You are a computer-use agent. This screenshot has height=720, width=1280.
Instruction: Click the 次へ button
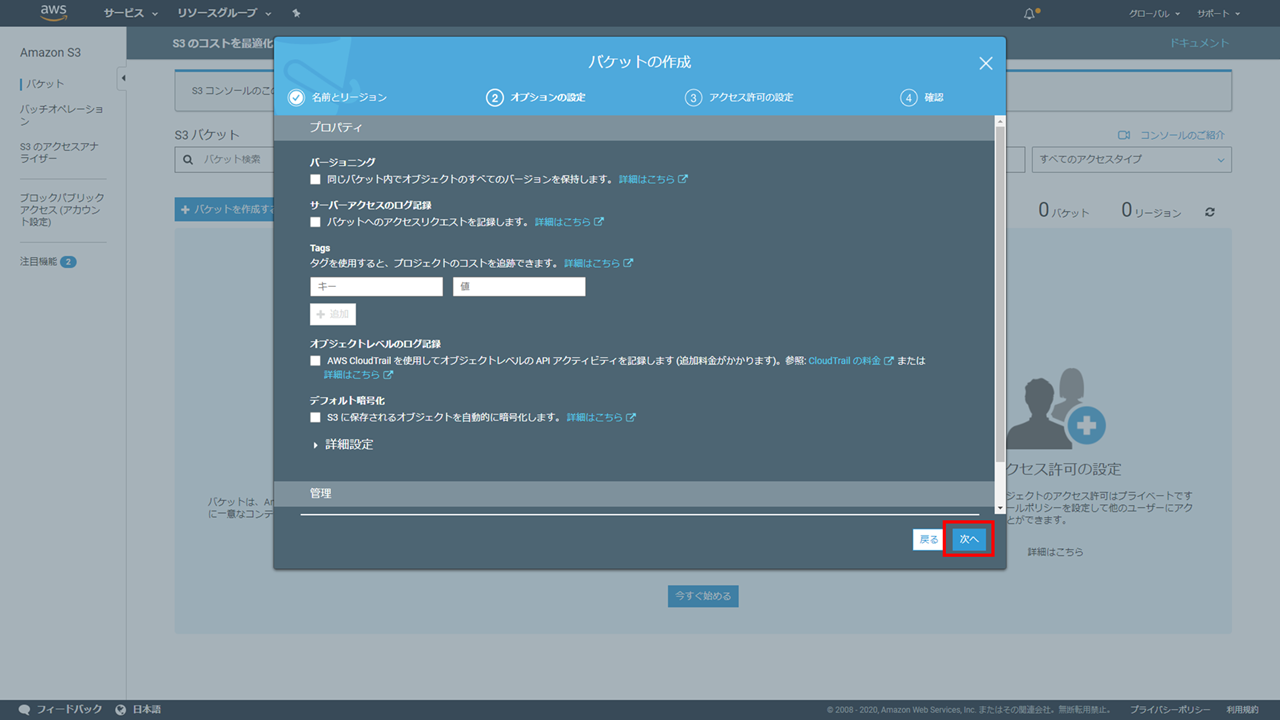click(968, 539)
